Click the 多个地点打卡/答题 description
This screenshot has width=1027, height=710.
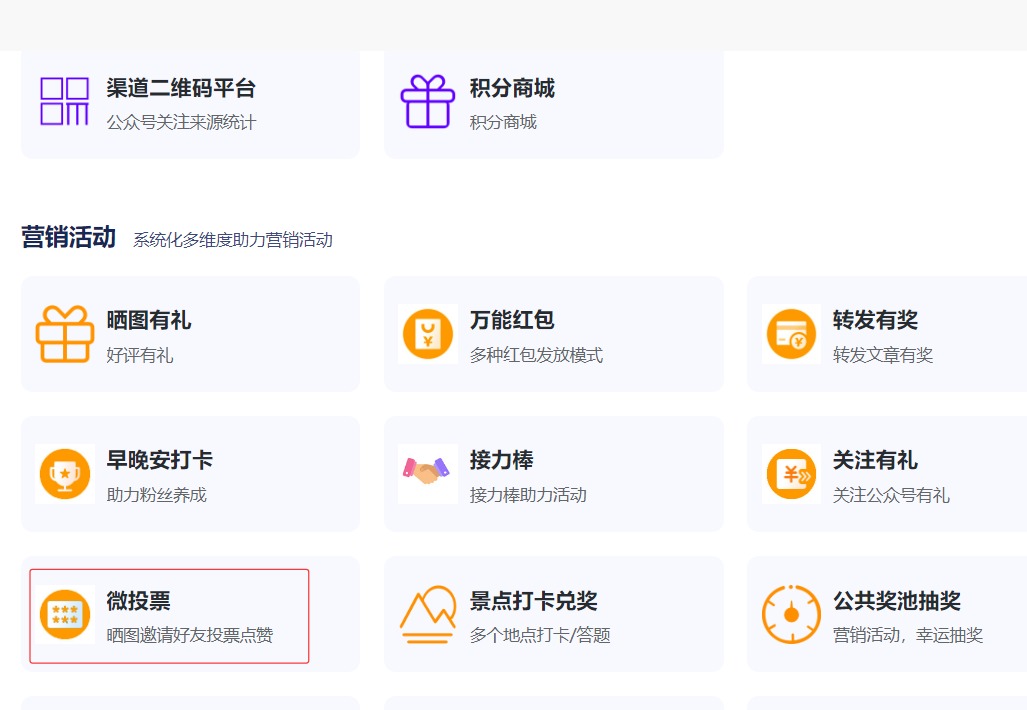[x=540, y=635]
